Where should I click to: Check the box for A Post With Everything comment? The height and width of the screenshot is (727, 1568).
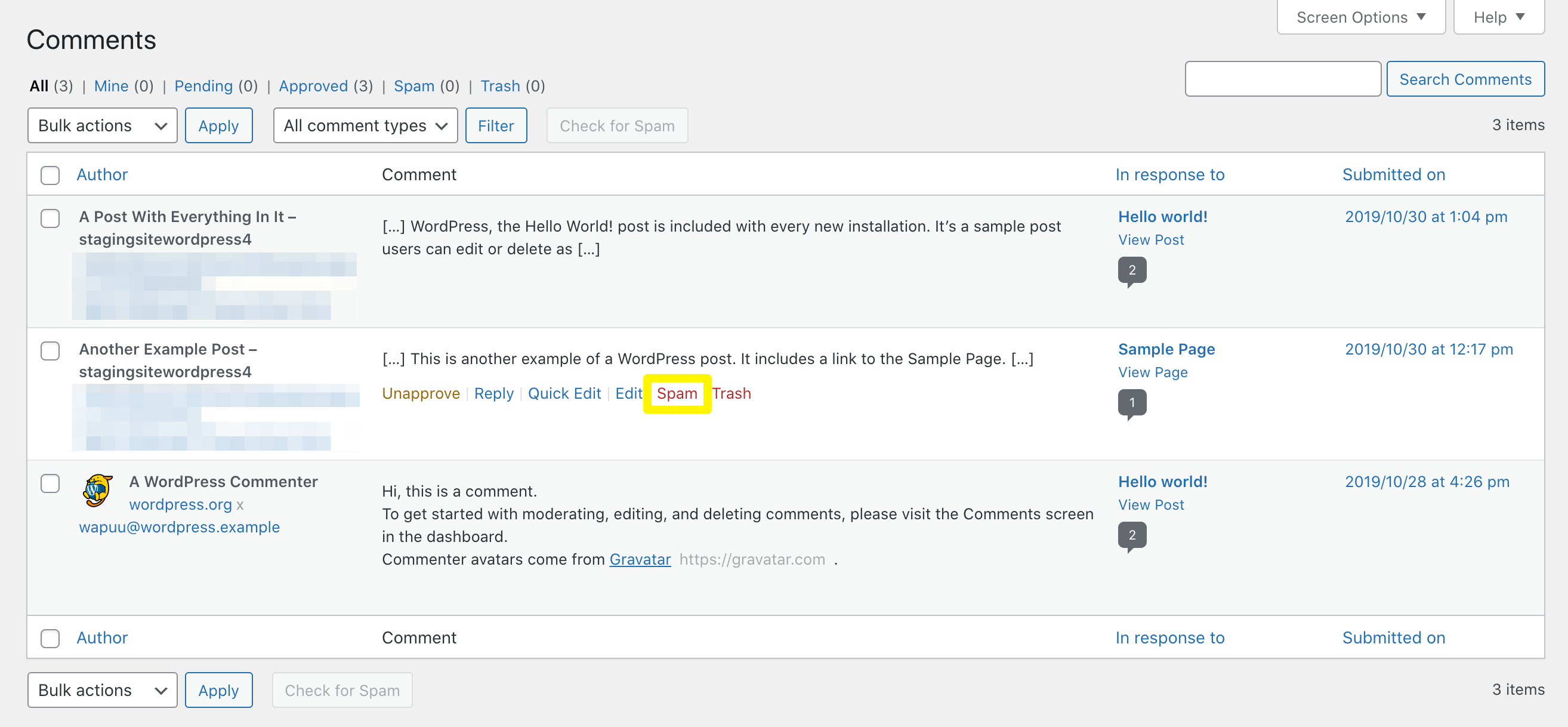point(50,218)
